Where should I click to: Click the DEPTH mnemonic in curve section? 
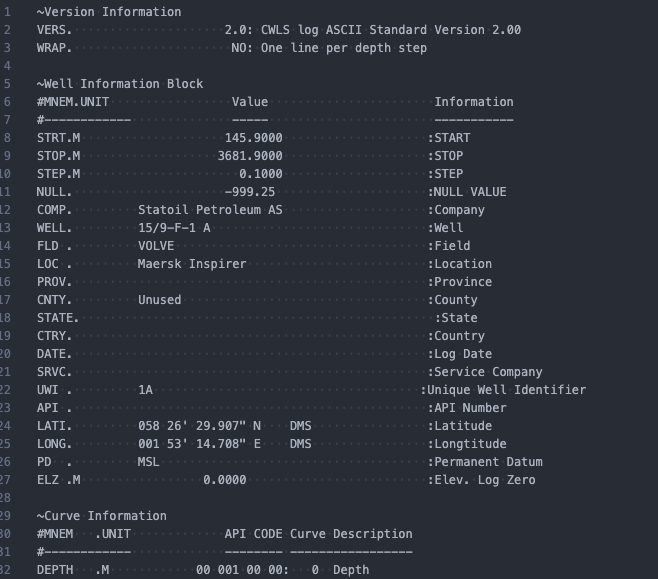click(x=55, y=570)
